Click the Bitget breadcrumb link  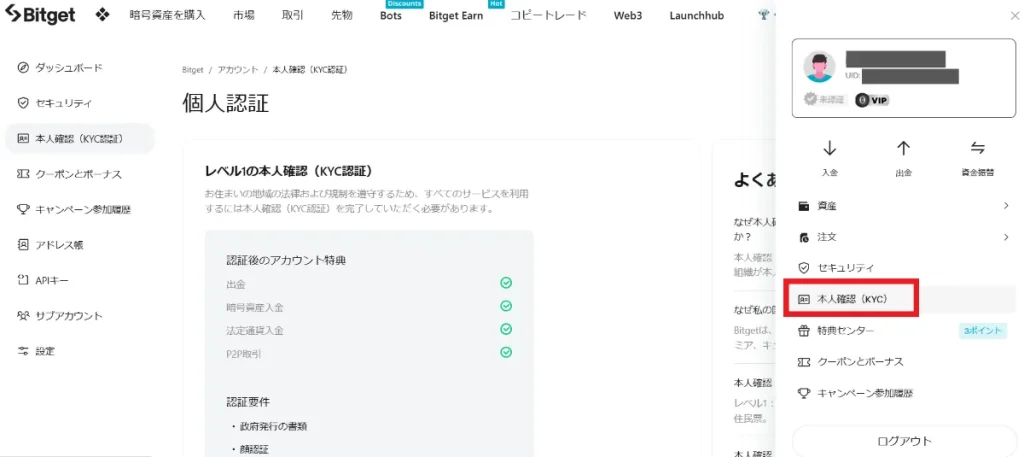click(193, 69)
